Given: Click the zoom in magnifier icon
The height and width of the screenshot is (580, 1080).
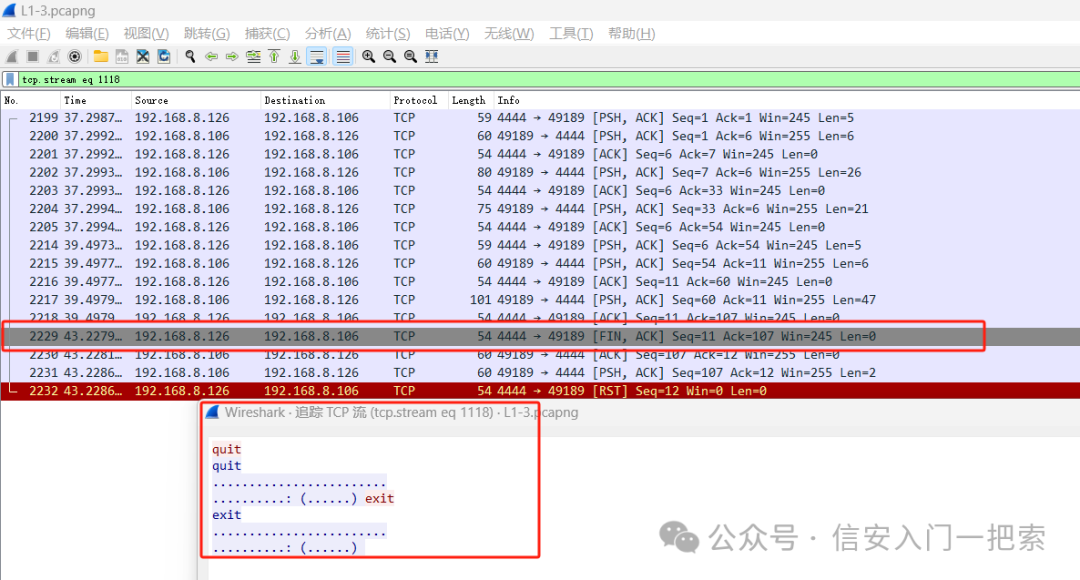Looking at the screenshot, I should (x=368, y=56).
